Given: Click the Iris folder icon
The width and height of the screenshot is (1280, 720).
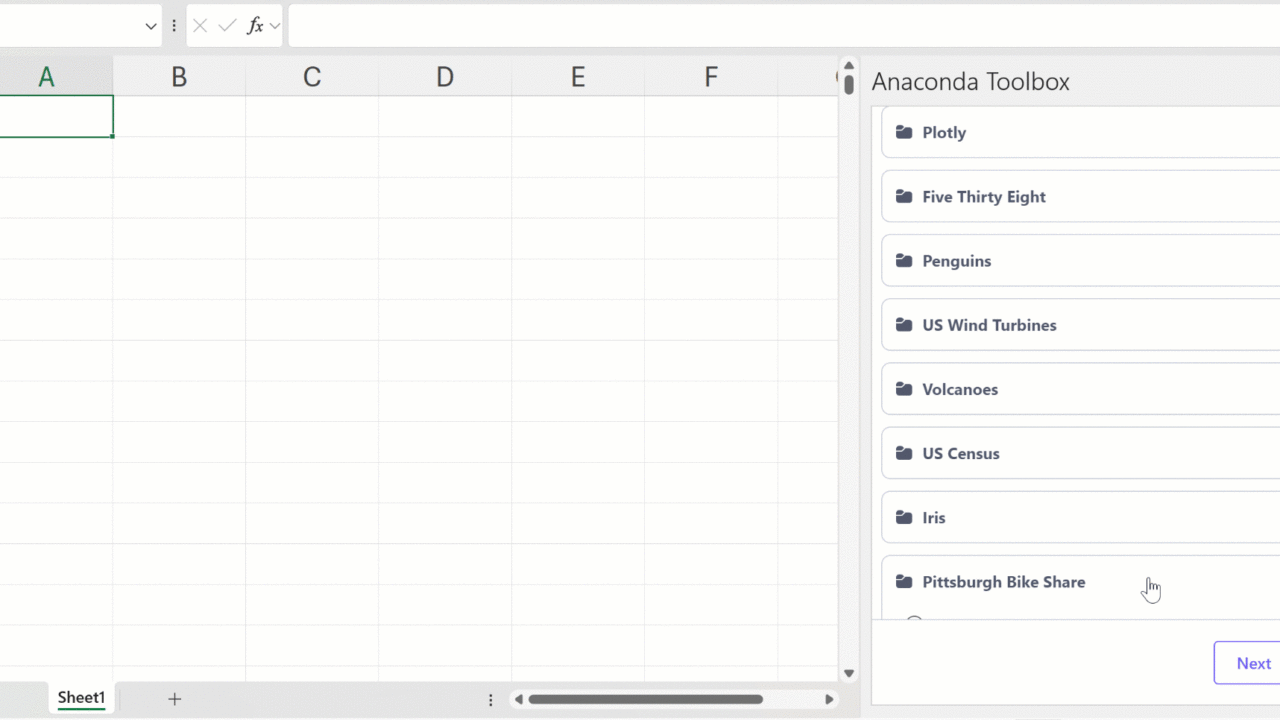Looking at the screenshot, I should pyautogui.click(x=904, y=518).
